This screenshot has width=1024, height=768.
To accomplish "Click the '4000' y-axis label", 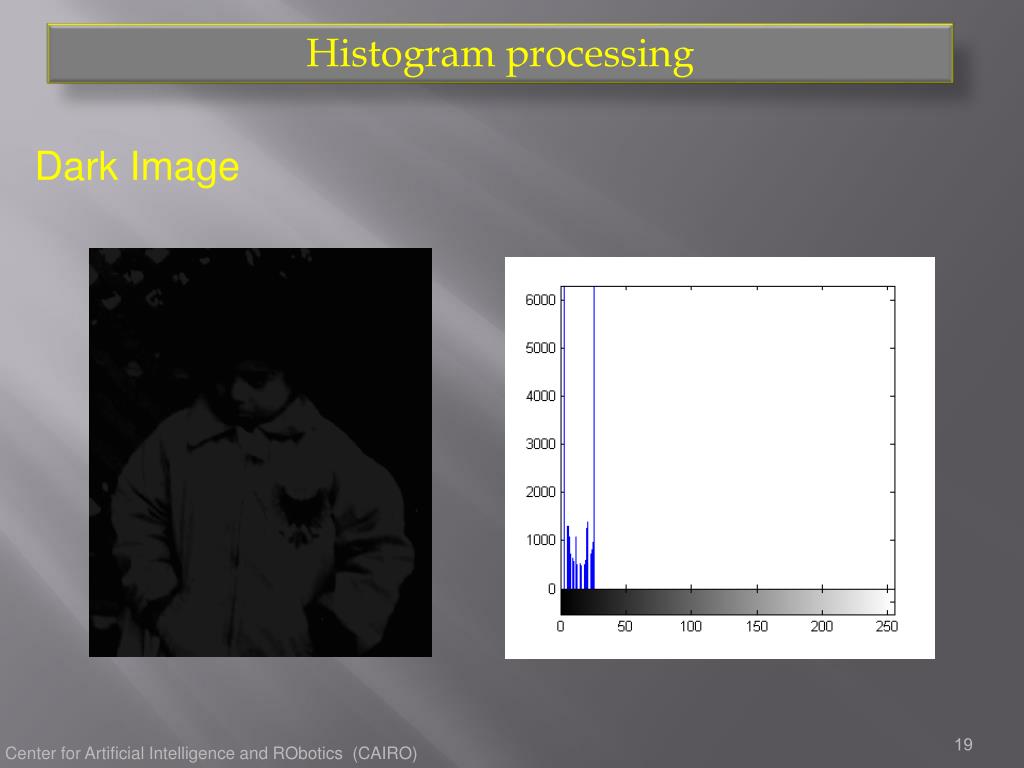I will click(x=540, y=396).
